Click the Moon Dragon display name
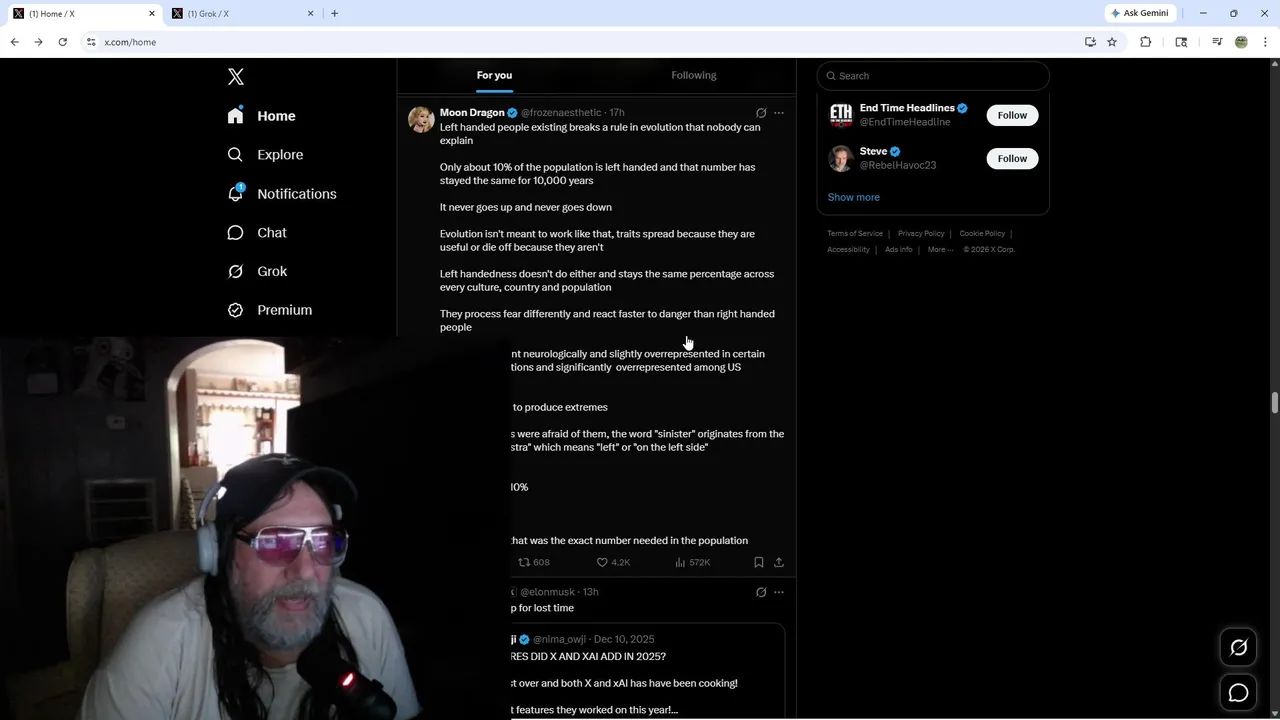 472,113
